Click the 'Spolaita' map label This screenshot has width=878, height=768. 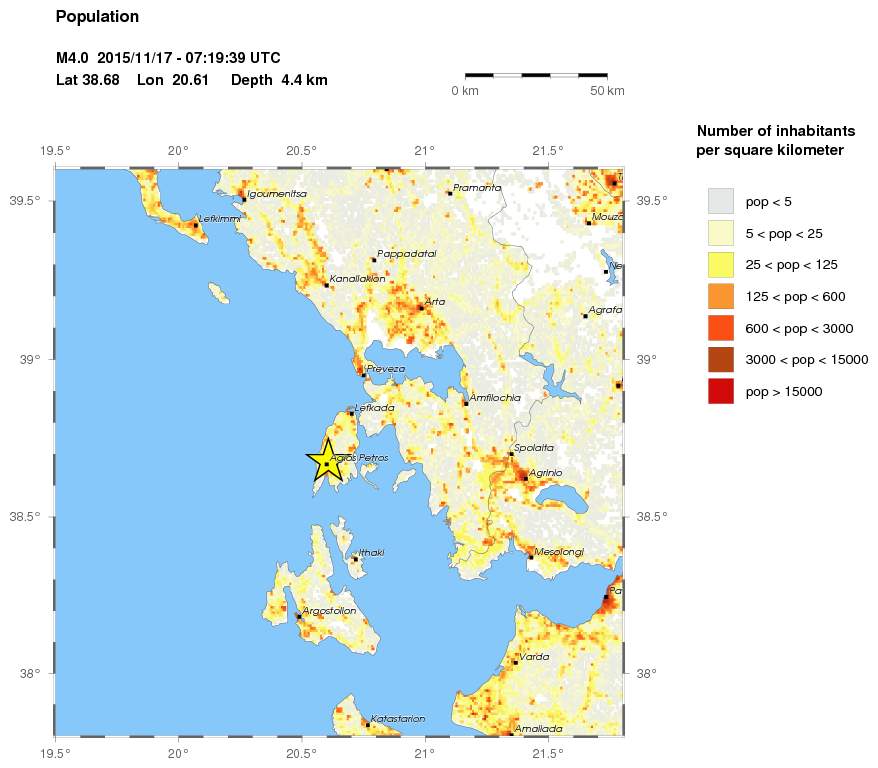pyautogui.click(x=534, y=448)
